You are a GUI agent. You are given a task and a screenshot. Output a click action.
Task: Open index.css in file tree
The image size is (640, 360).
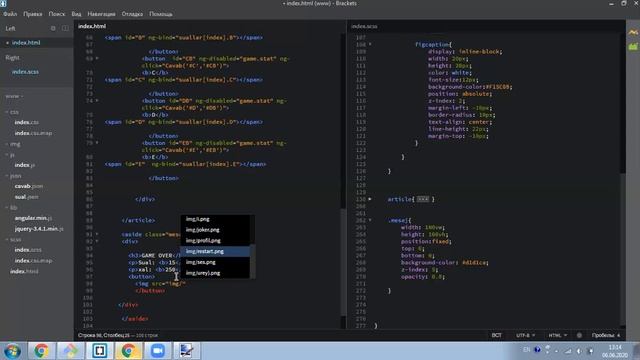[x=27, y=122]
